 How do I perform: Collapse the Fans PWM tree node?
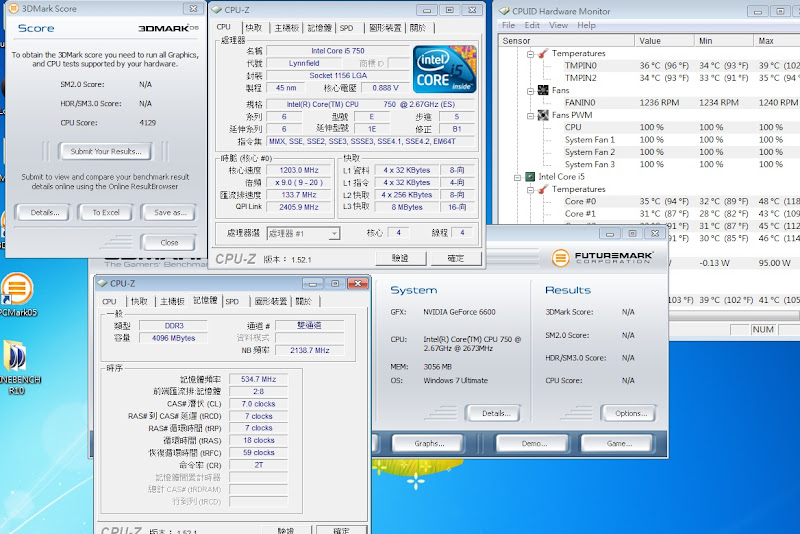click(x=531, y=116)
